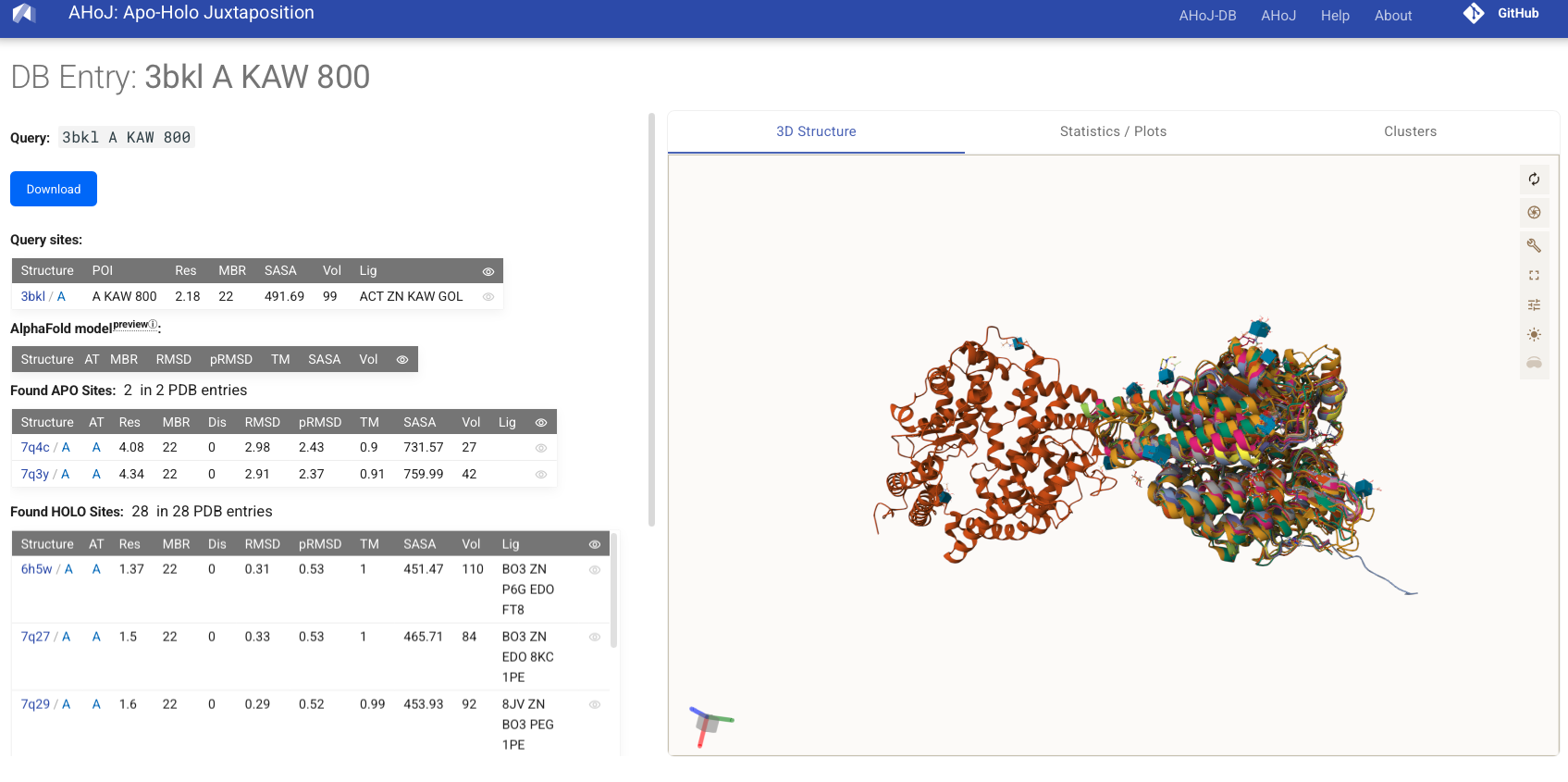Screen dimensions: 1568x782
Task: Open the Help page
Action: [x=1335, y=16]
